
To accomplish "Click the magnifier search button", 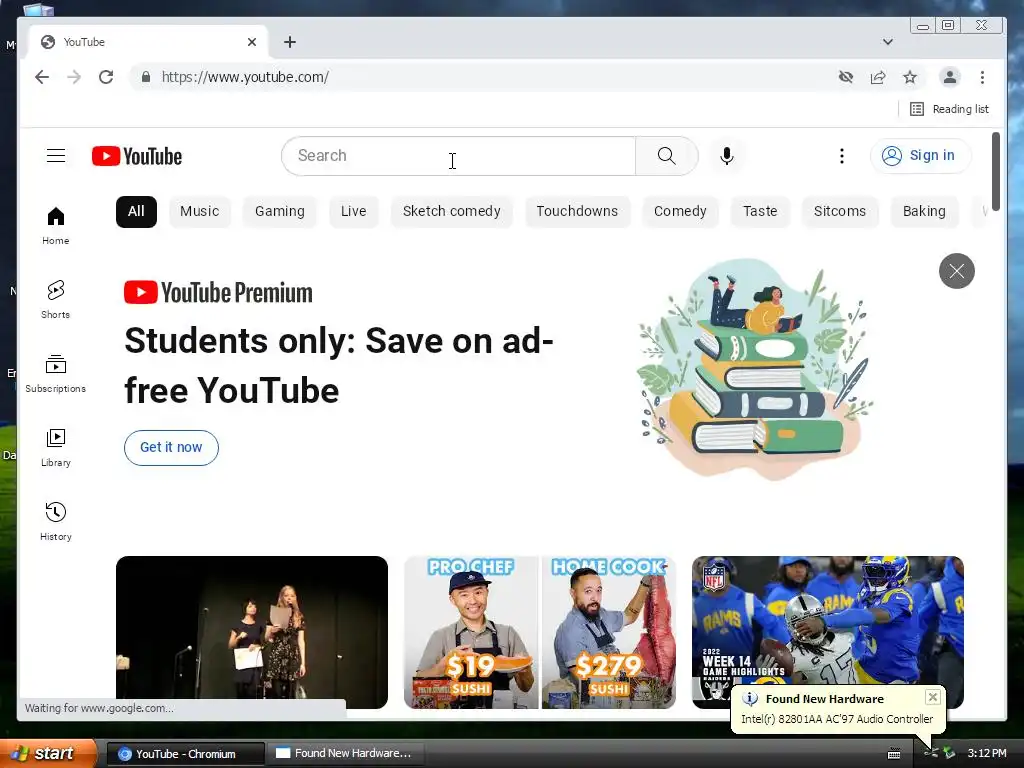I will (667, 156).
